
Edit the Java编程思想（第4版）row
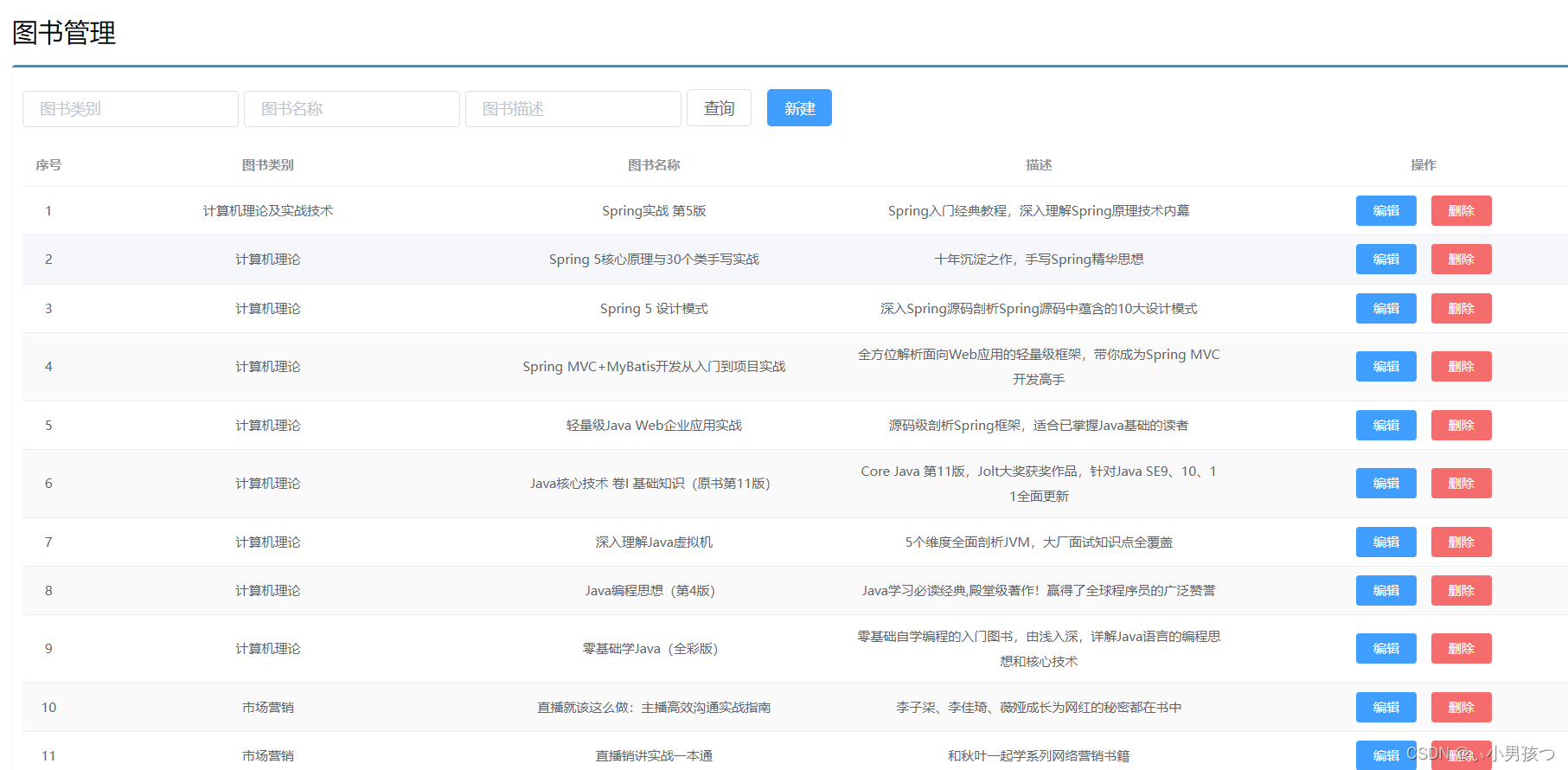tap(1386, 591)
